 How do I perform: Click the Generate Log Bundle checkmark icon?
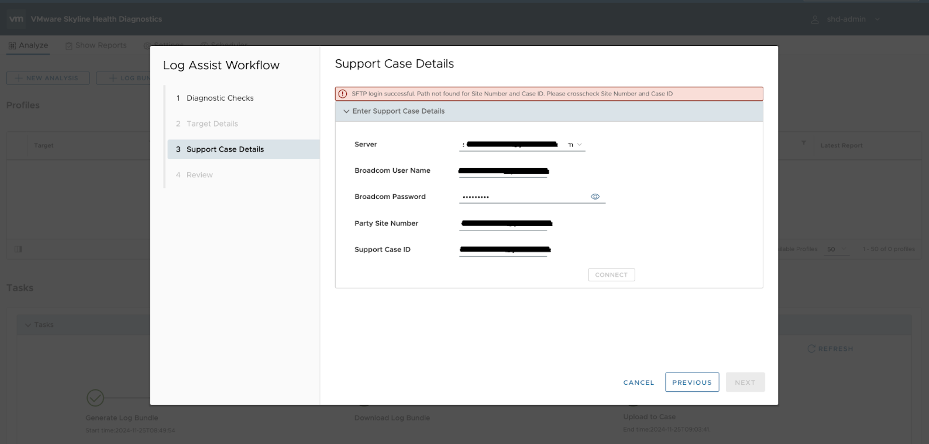coord(95,398)
